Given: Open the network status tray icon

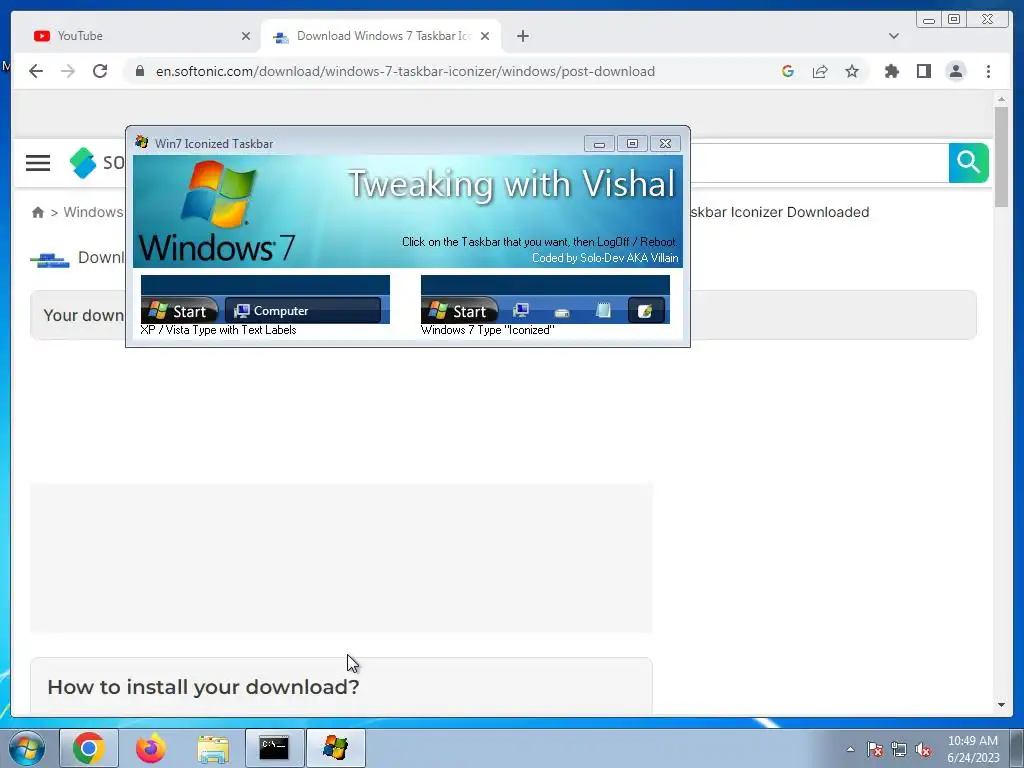Looking at the screenshot, I should (x=899, y=749).
